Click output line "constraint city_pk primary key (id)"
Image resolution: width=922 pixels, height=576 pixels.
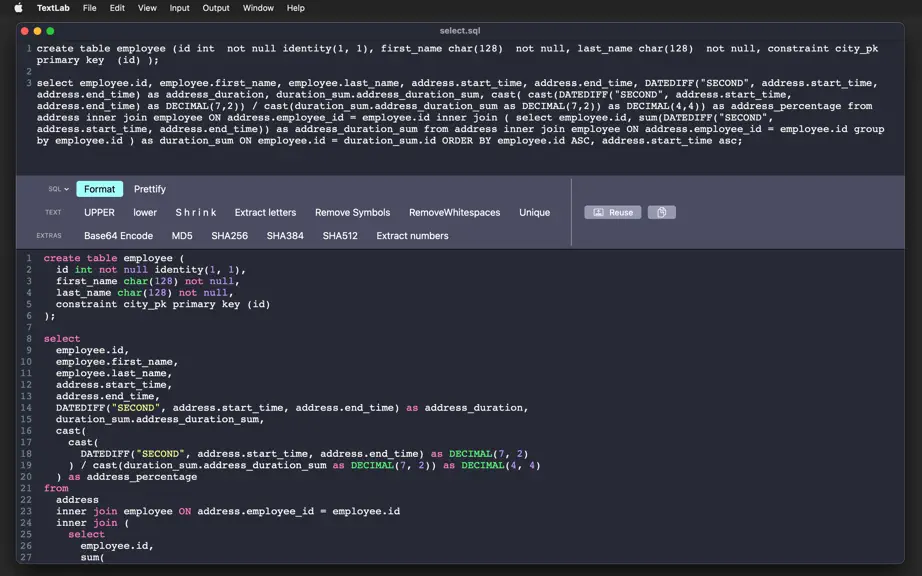163,304
